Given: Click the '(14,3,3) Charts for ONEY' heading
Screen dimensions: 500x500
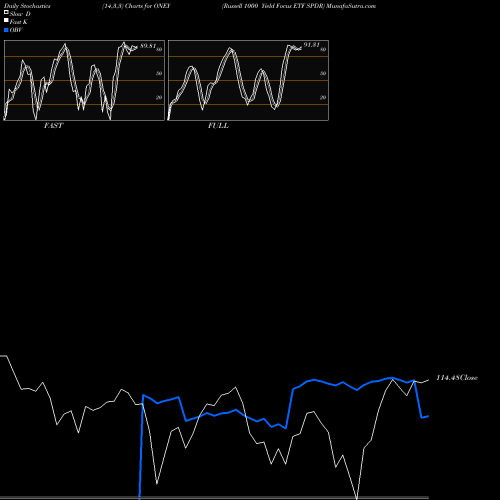Looking at the screenshot, I should point(136,6).
